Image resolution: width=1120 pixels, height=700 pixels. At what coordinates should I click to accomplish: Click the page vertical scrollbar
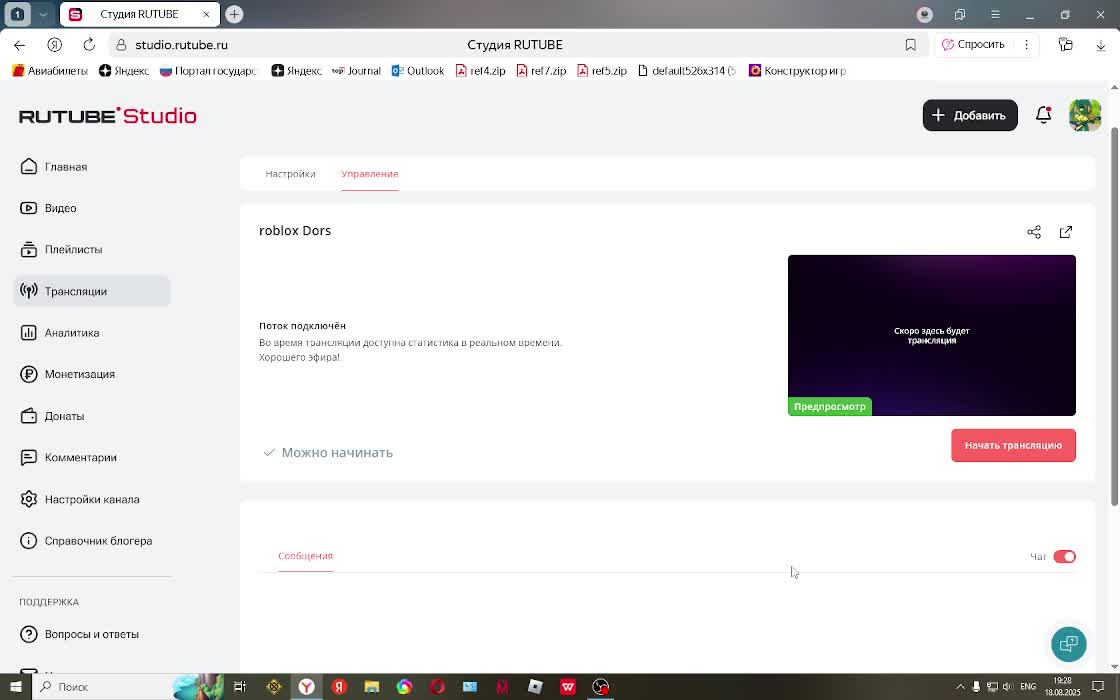click(x=1114, y=316)
